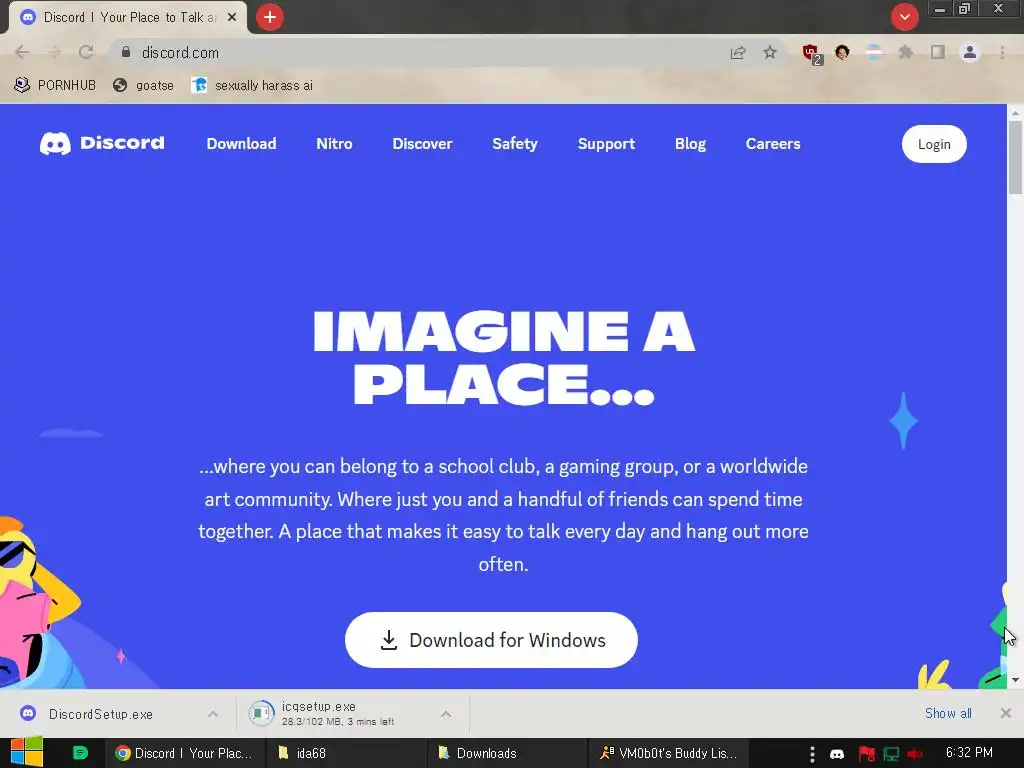This screenshot has width=1024, height=768.
Task: Open the uBlock Origin extension icon
Action: 812,54
